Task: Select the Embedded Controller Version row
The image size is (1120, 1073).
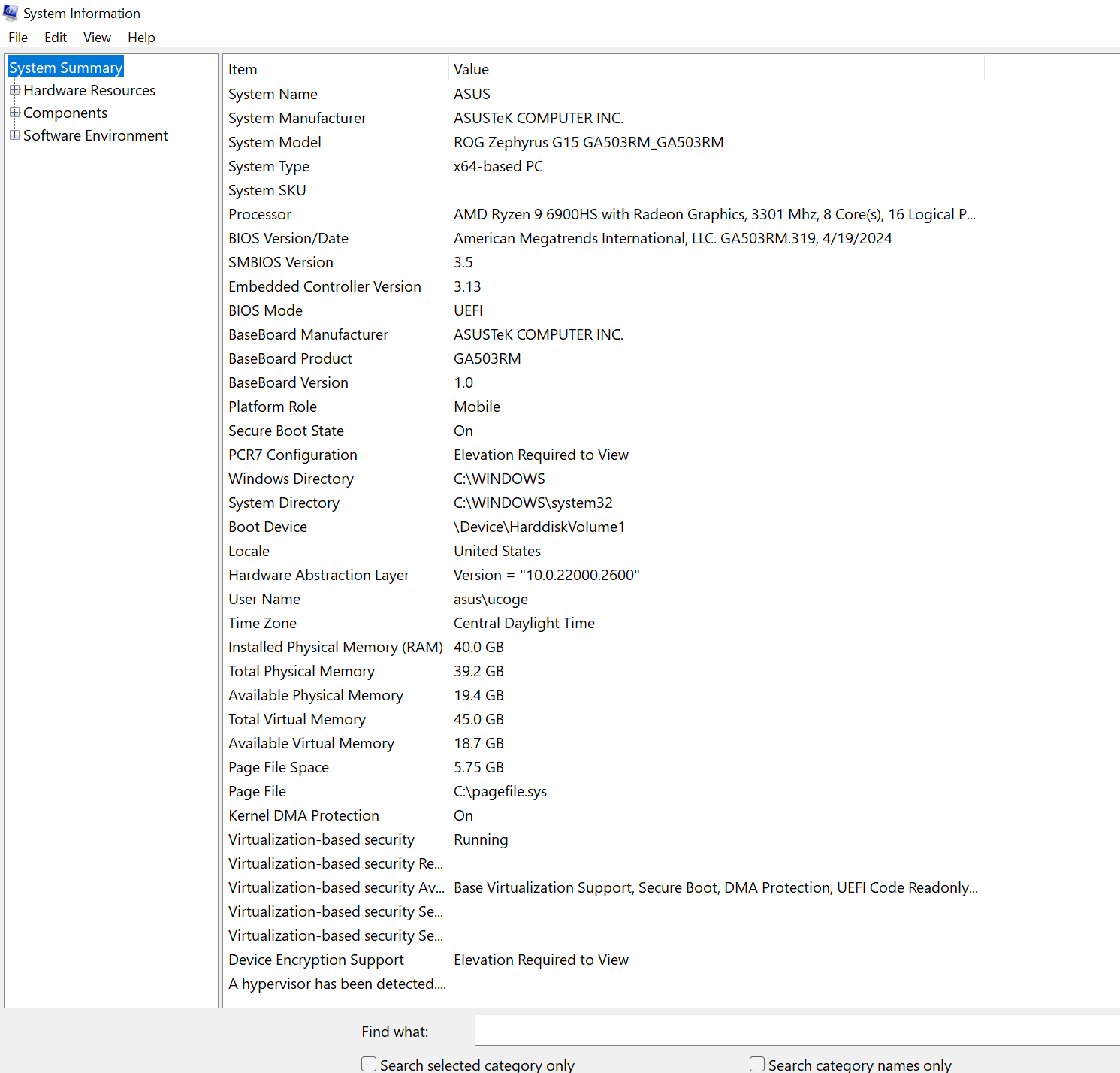Action: pos(604,286)
